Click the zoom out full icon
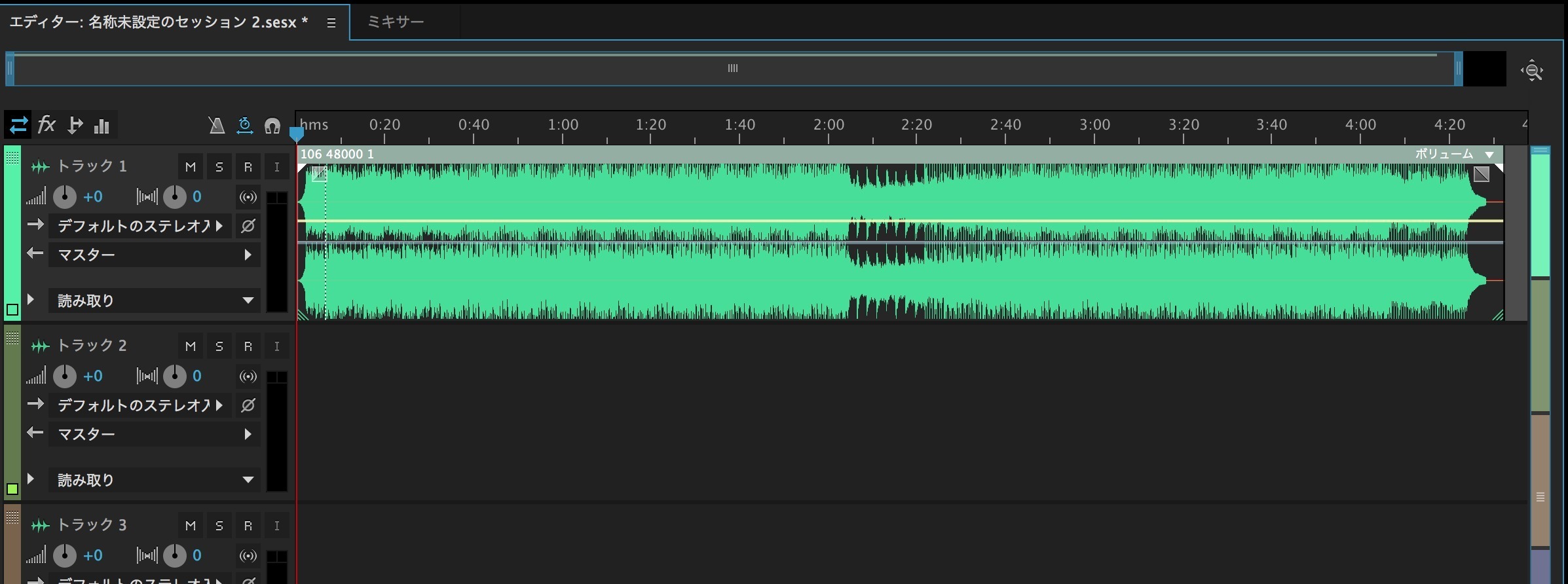The image size is (1568, 584). coord(1532,70)
